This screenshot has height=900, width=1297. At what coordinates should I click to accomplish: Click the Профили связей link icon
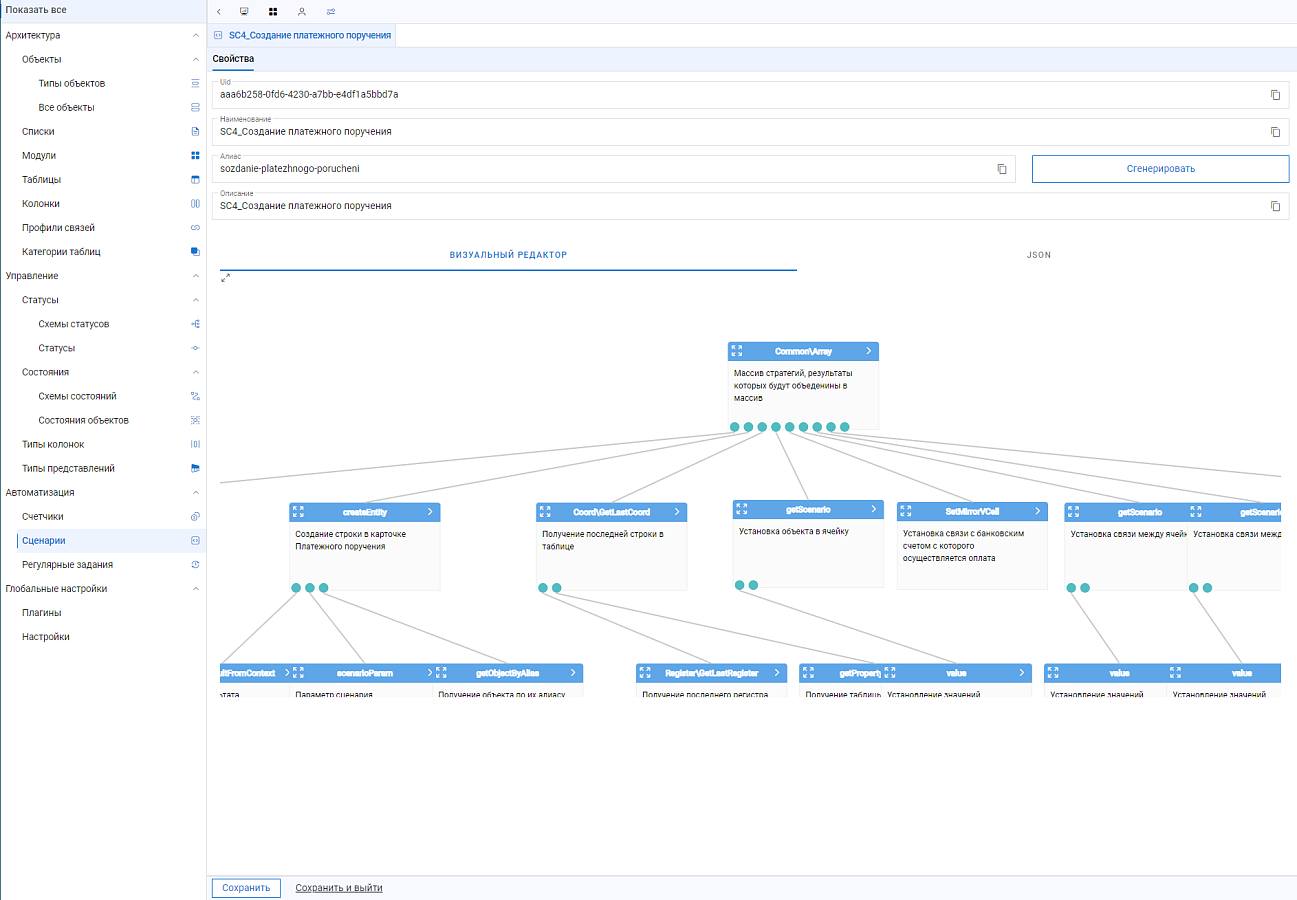pos(195,228)
